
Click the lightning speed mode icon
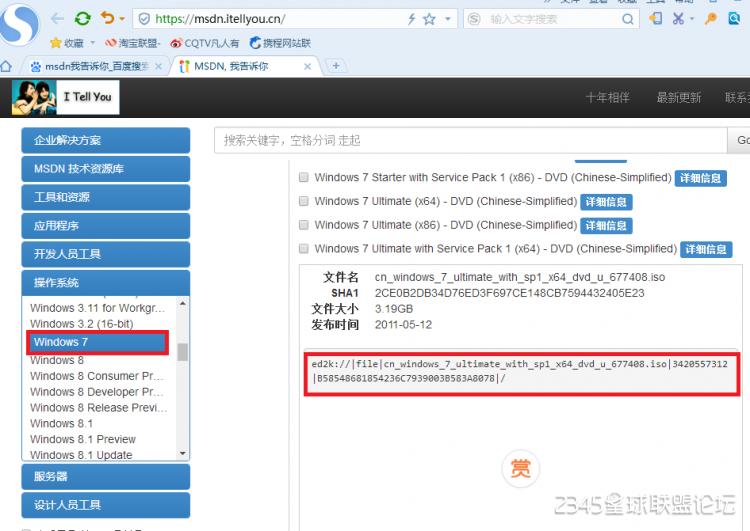(x=411, y=19)
